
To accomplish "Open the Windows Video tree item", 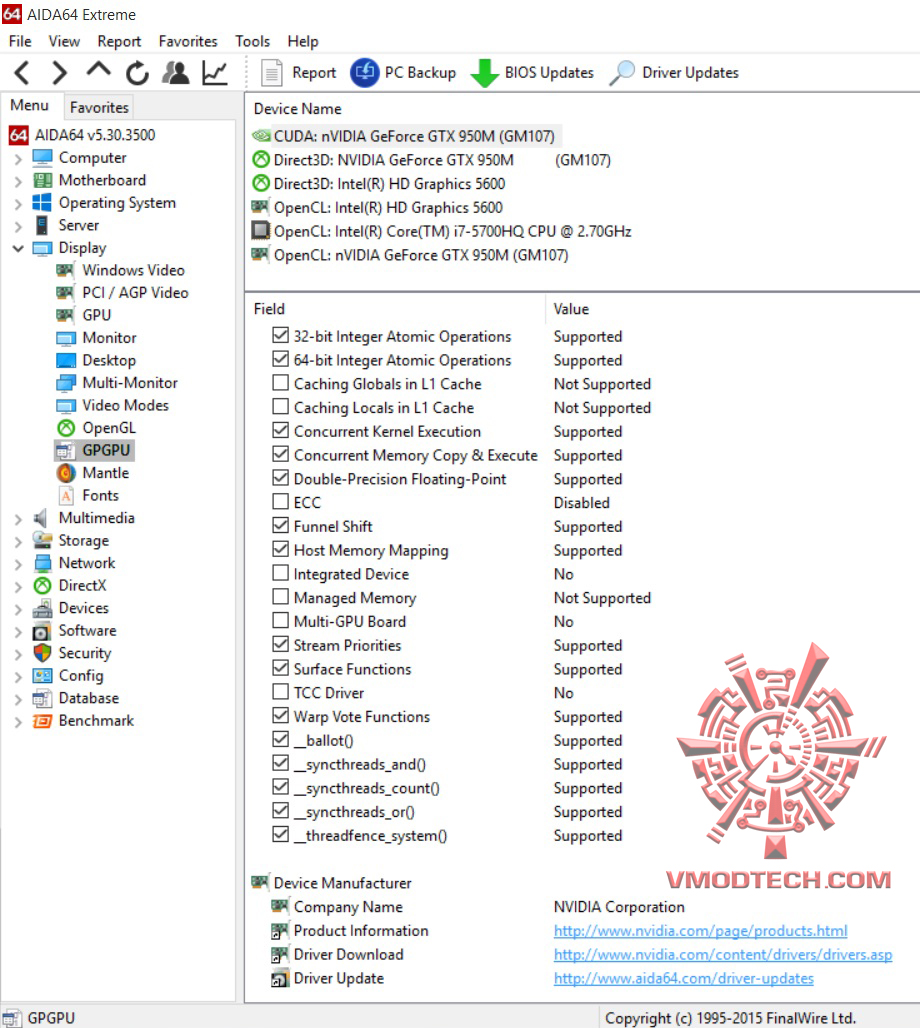I will point(133,270).
